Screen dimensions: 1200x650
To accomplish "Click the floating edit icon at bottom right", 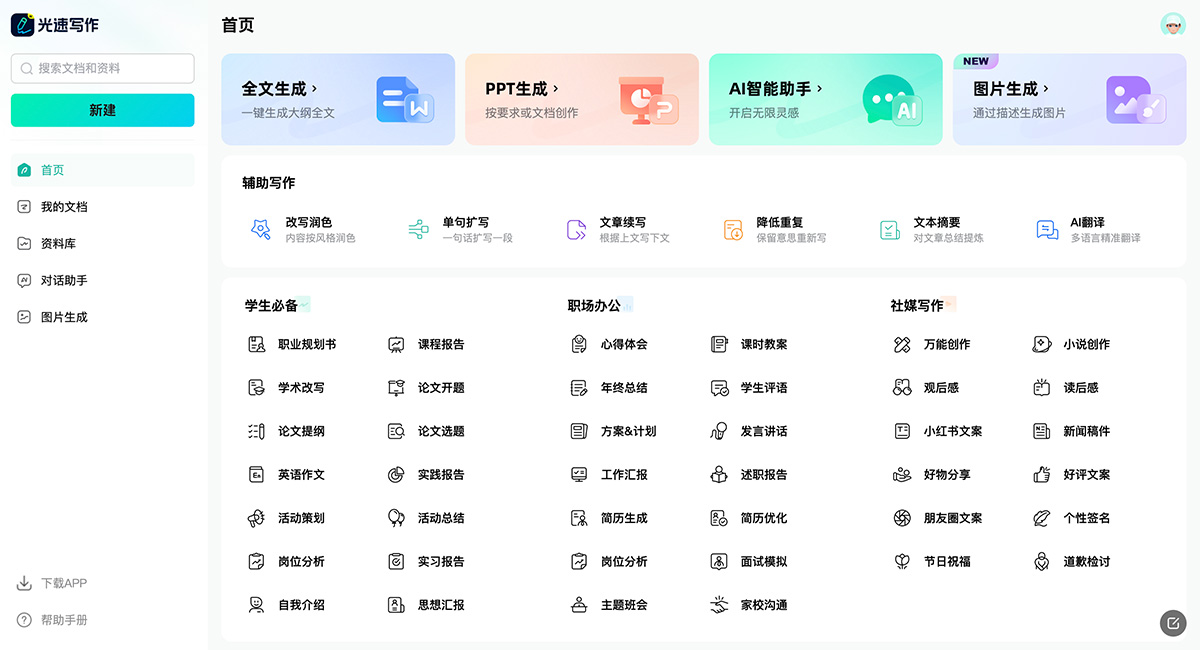I will (1171, 623).
